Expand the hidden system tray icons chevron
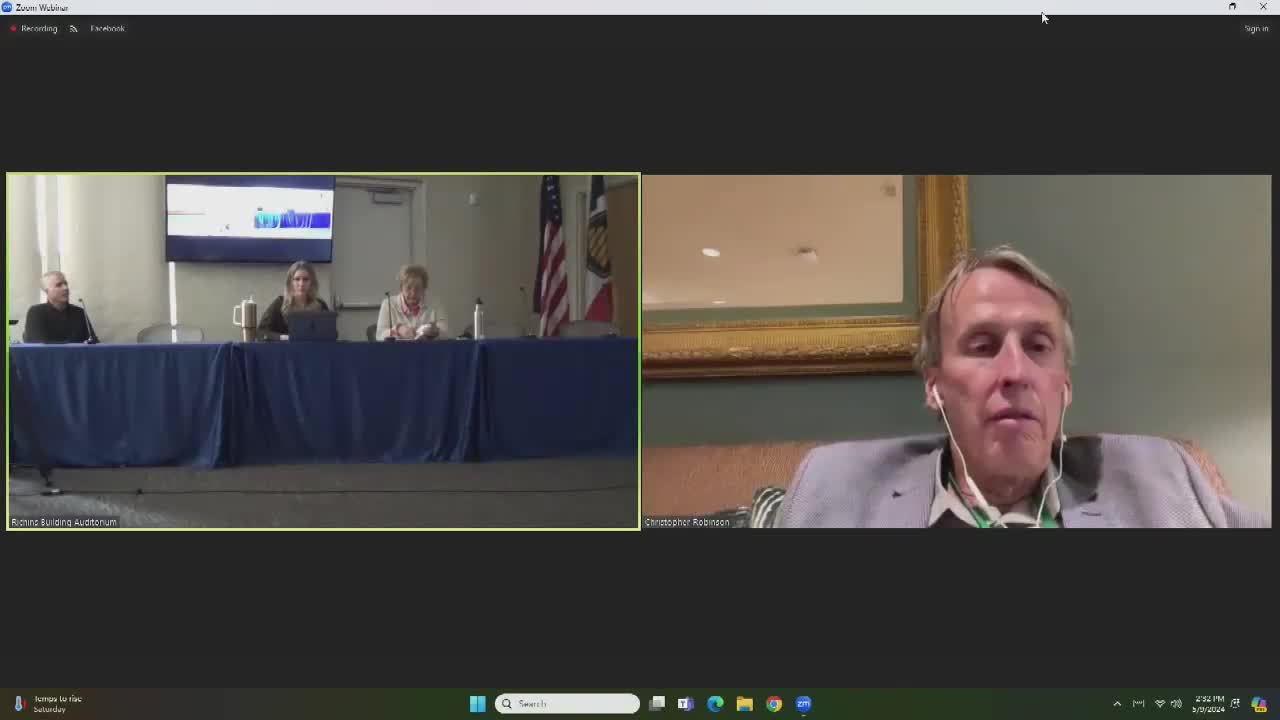 click(x=1117, y=704)
